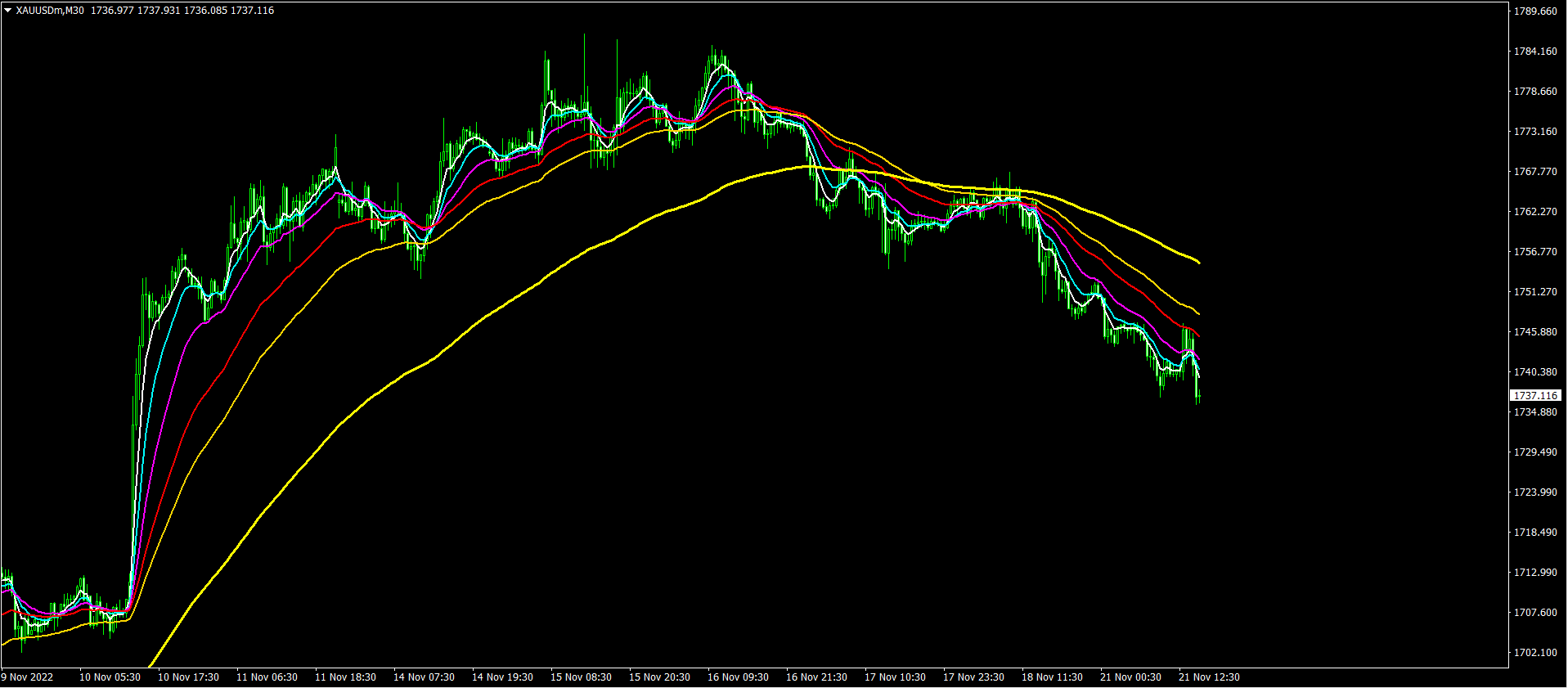
Task: Click the 16 Nov 21:30 time label
Action: click(x=816, y=677)
